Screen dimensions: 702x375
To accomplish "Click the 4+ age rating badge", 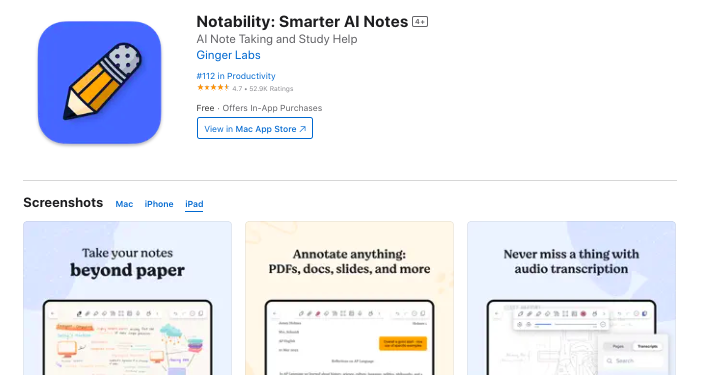I will click(x=419, y=21).
